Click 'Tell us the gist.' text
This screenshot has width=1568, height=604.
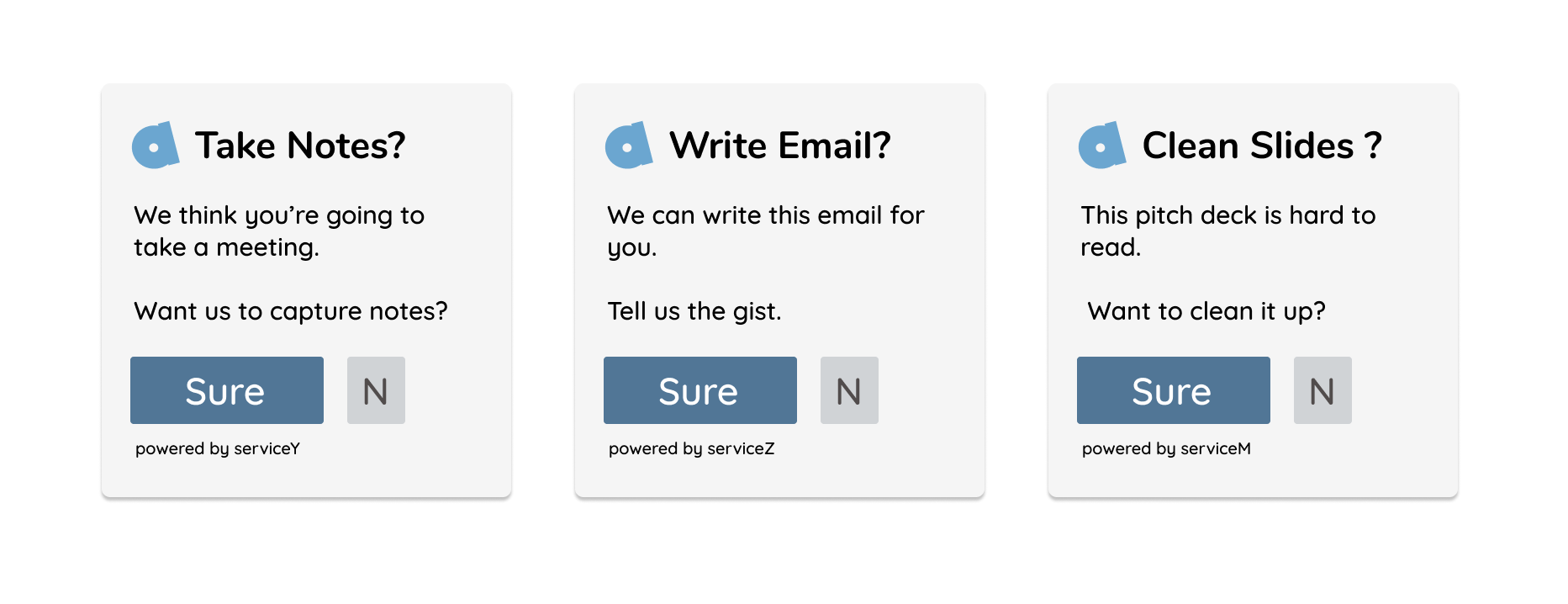point(694,311)
